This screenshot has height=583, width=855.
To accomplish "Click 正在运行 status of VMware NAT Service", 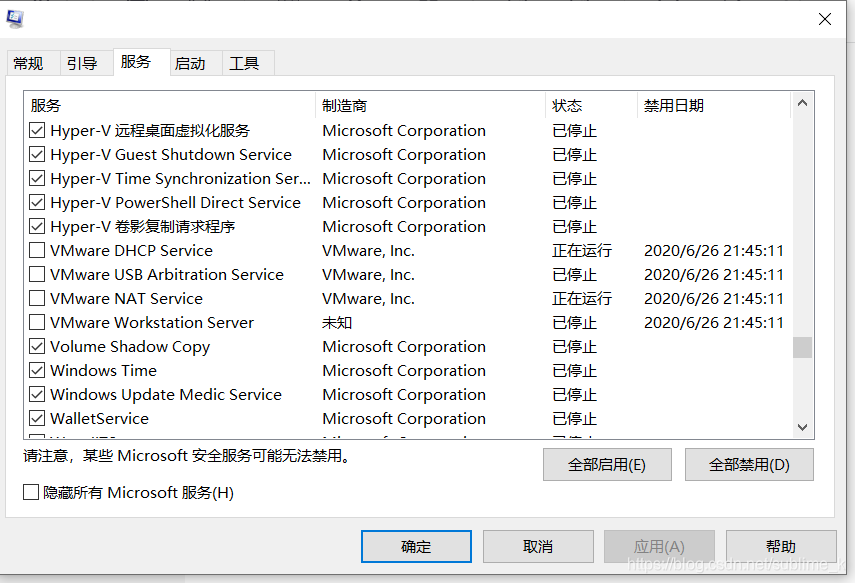I will click(582, 298).
